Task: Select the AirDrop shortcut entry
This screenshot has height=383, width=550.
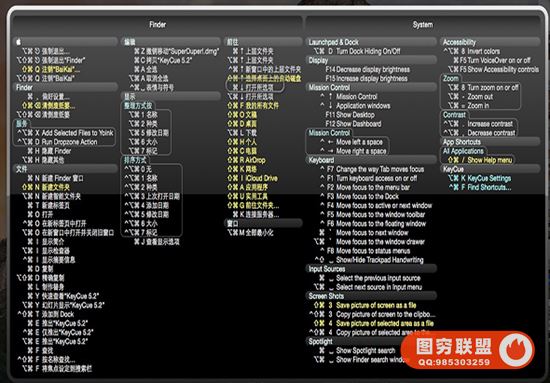Action: [x=246, y=160]
